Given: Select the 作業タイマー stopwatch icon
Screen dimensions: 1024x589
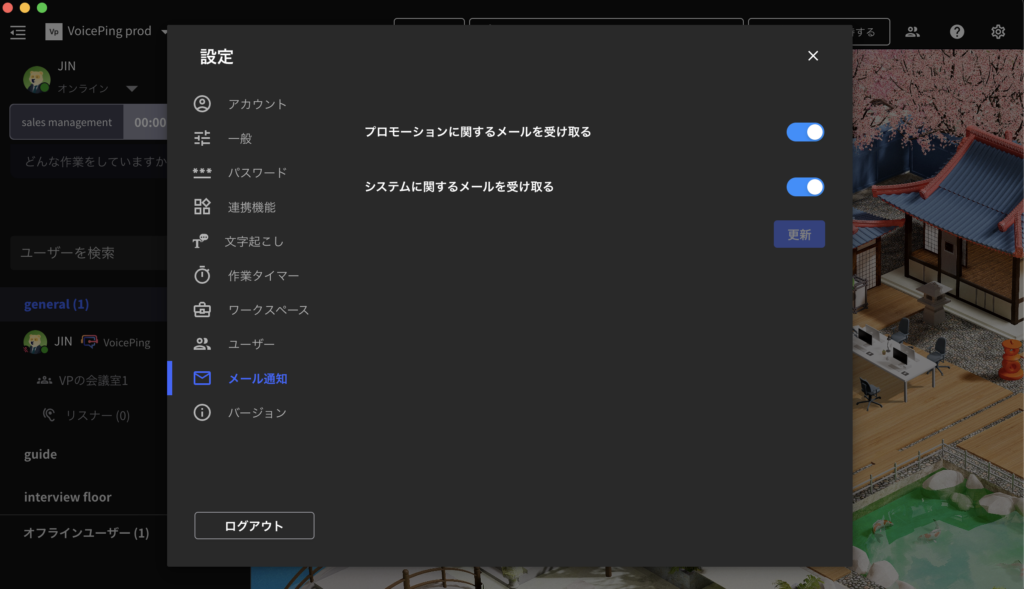Looking at the screenshot, I should click(203, 274).
